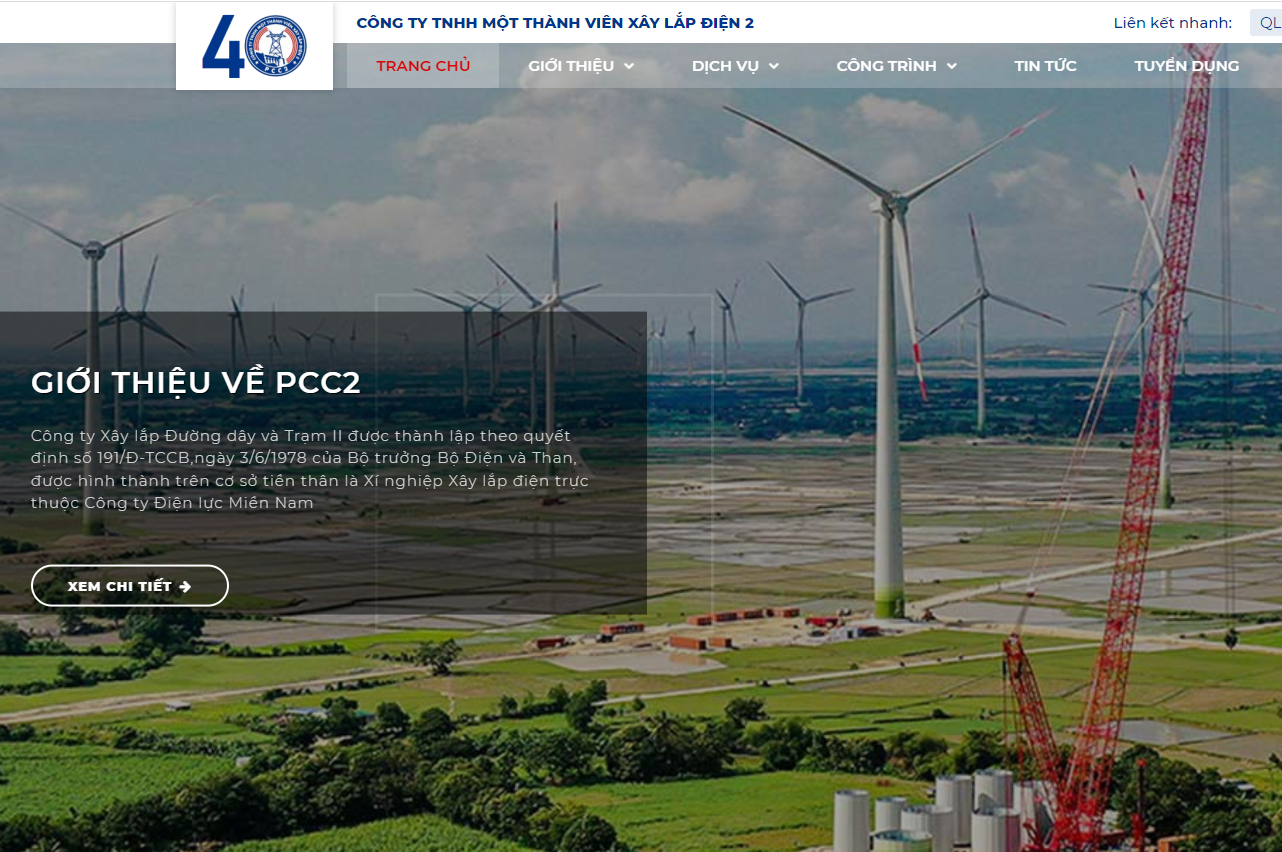Click the QL quick link button

point(1267,23)
